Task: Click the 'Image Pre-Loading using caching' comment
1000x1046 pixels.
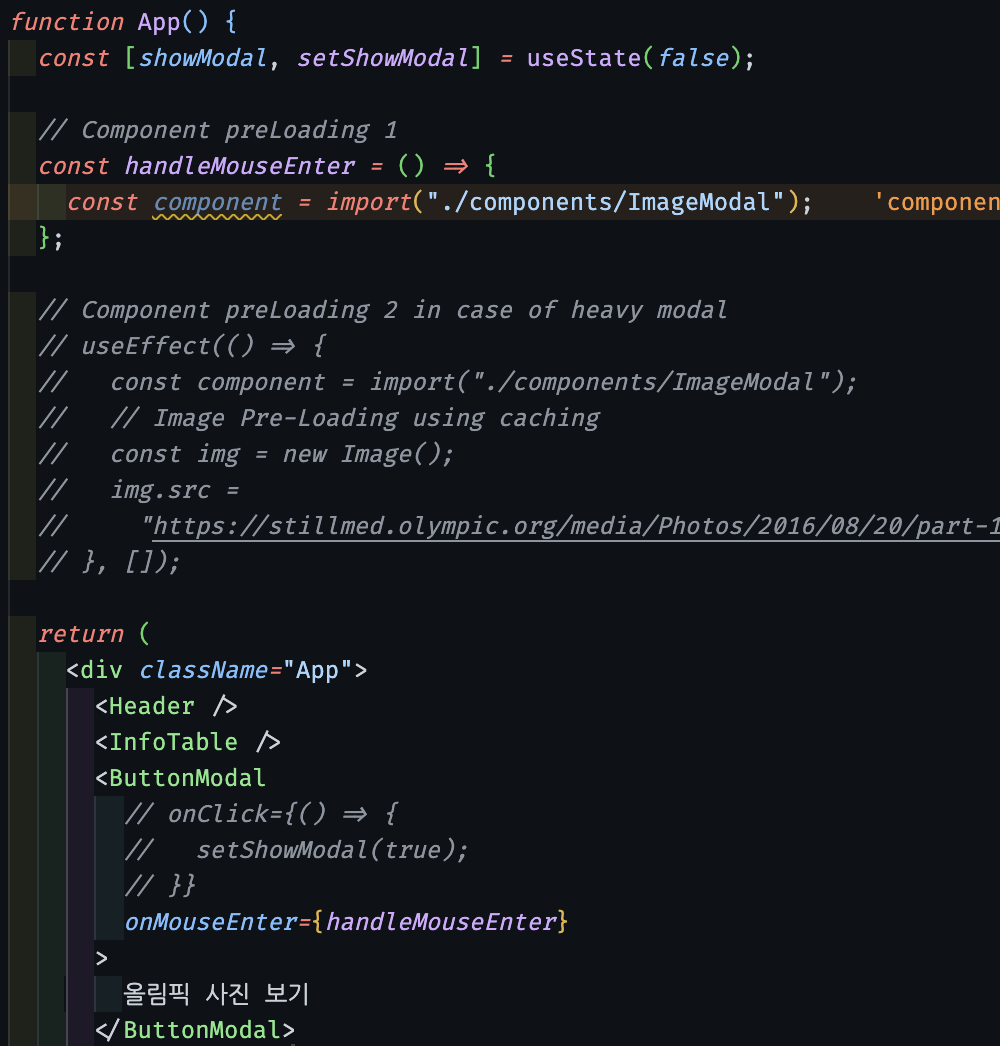Action: pos(356,418)
